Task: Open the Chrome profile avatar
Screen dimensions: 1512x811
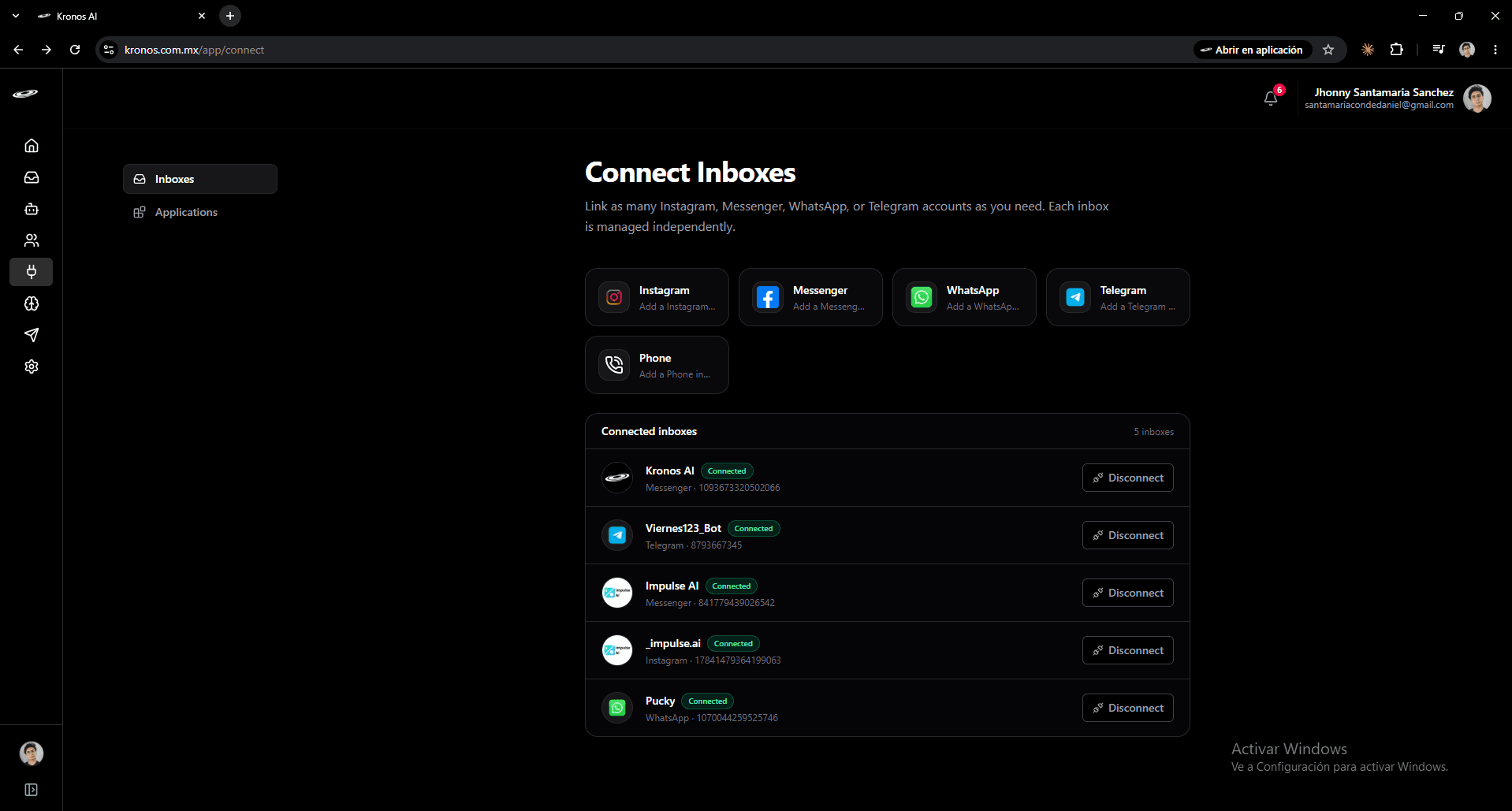Action: tap(1467, 50)
